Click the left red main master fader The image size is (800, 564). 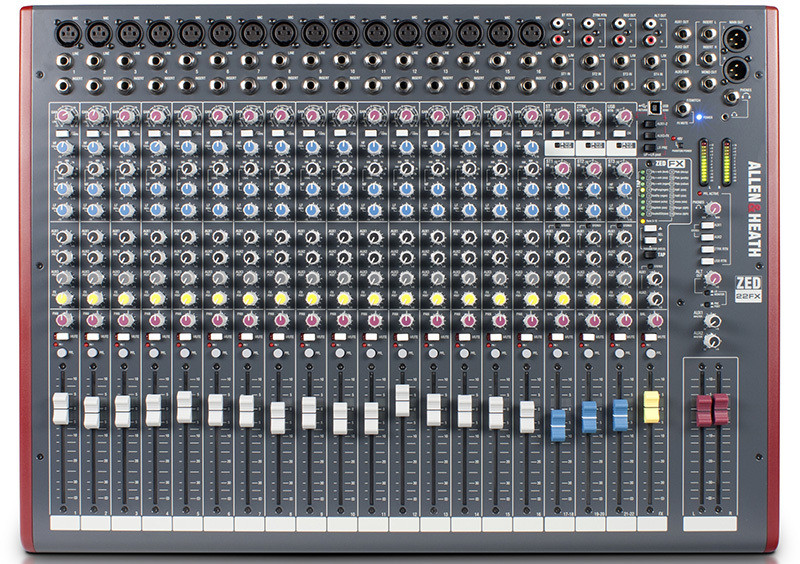(x=704, y=410)
